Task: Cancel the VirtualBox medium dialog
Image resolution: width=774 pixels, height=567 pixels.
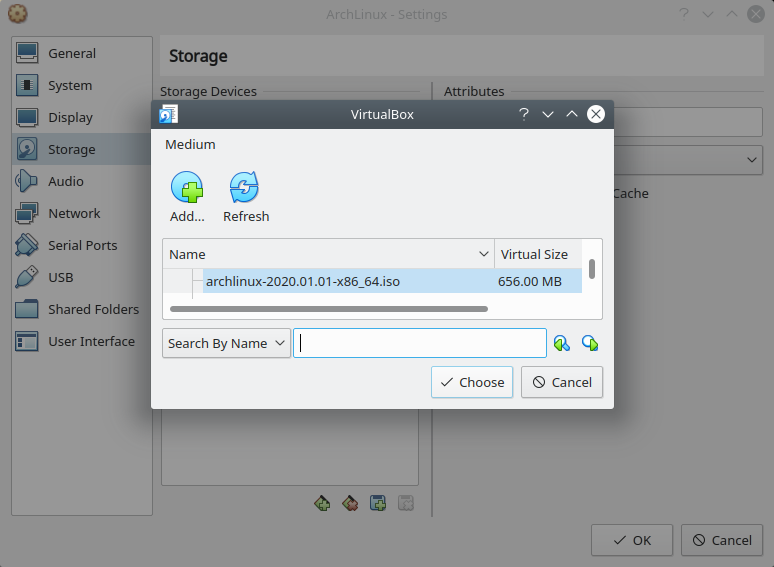Action: tap(562, 382)
